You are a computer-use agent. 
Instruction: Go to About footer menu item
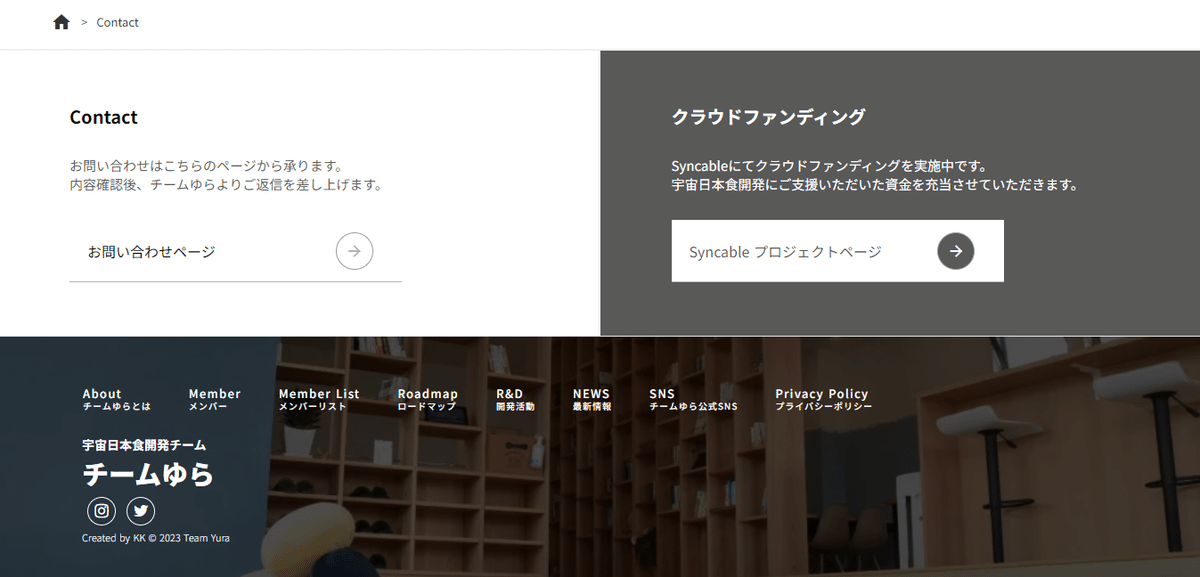tap(116, 399)
